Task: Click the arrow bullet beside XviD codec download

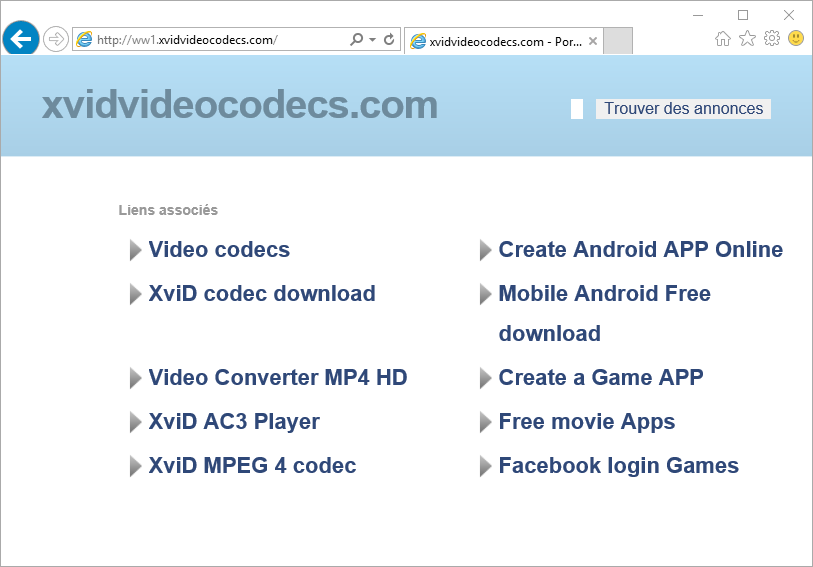Action: pos(135,294)
